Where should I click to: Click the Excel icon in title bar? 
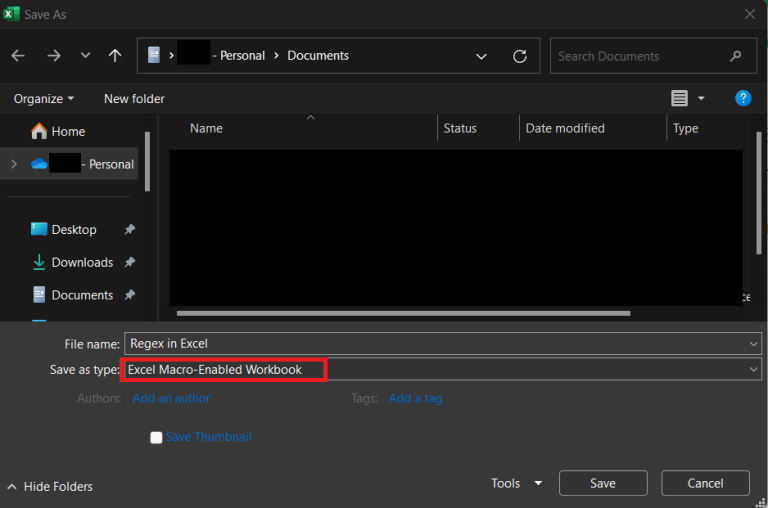tap(11, 14)
